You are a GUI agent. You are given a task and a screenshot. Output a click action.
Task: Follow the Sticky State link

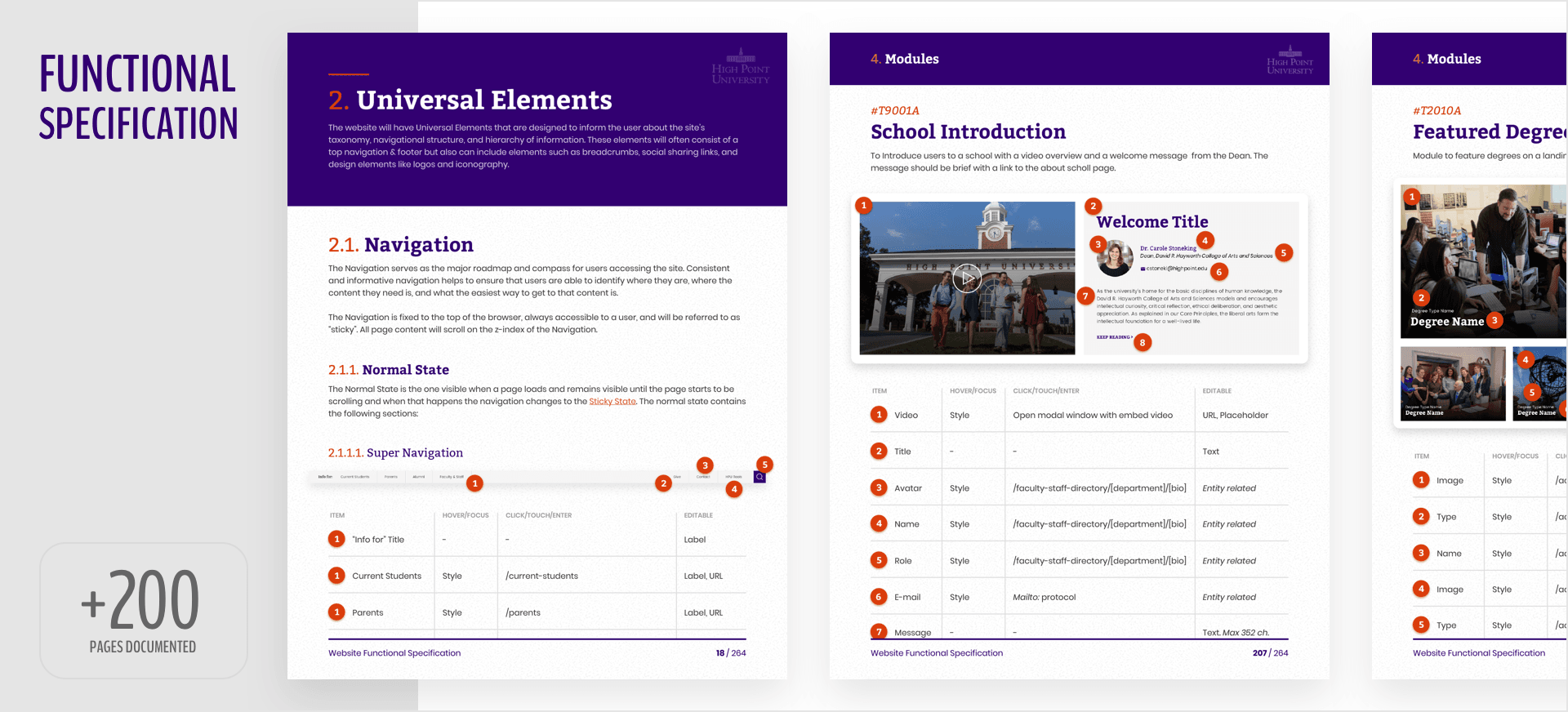coord(612,402)
